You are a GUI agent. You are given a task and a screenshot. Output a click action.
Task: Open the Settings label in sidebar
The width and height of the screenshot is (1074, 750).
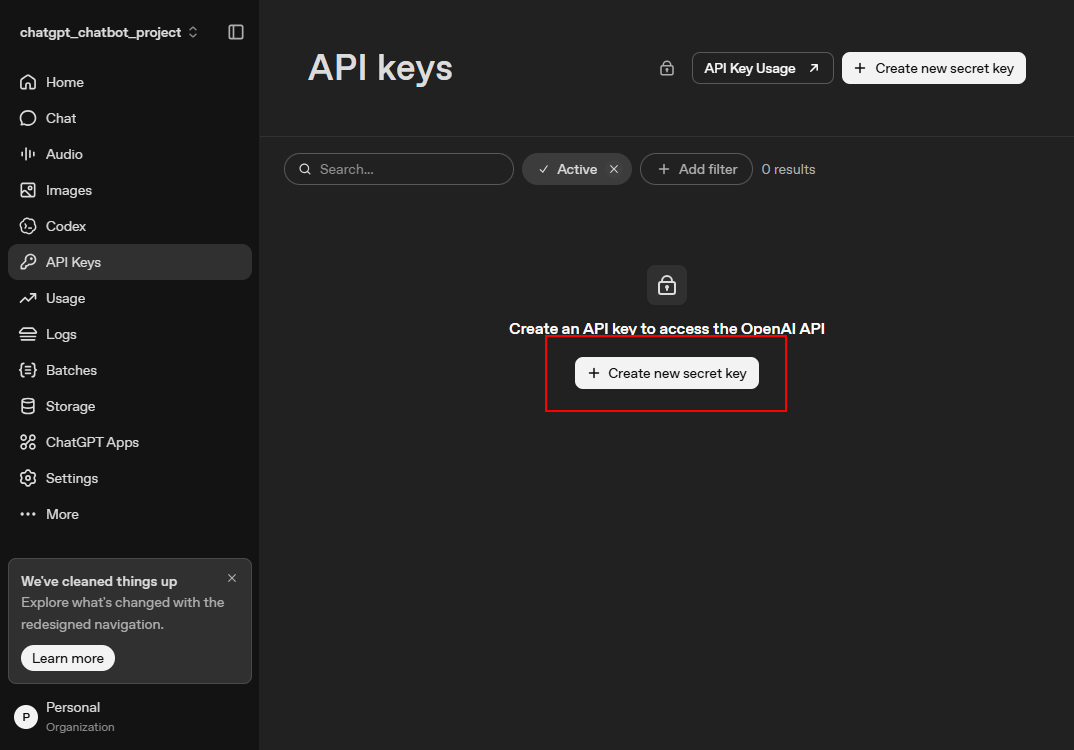pyautogui.click(x=72, y=478)
